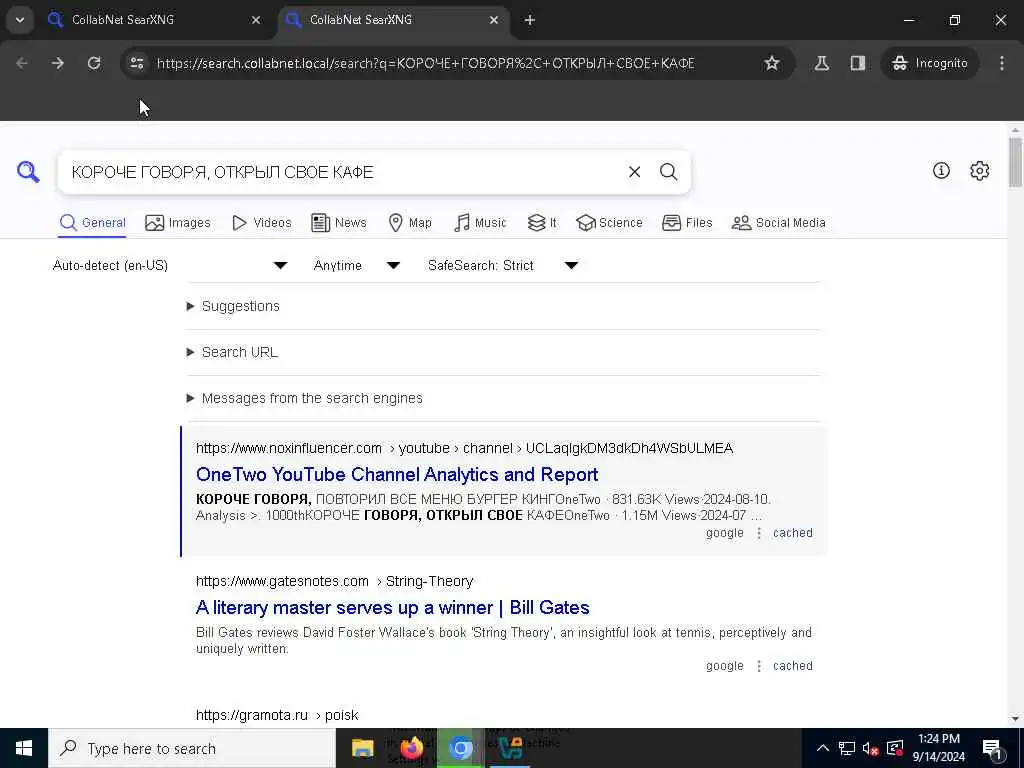Open SafeSearch Strict dropdown
The height and width of the screenshot is (768, 1024).
[x=503, y=265]
